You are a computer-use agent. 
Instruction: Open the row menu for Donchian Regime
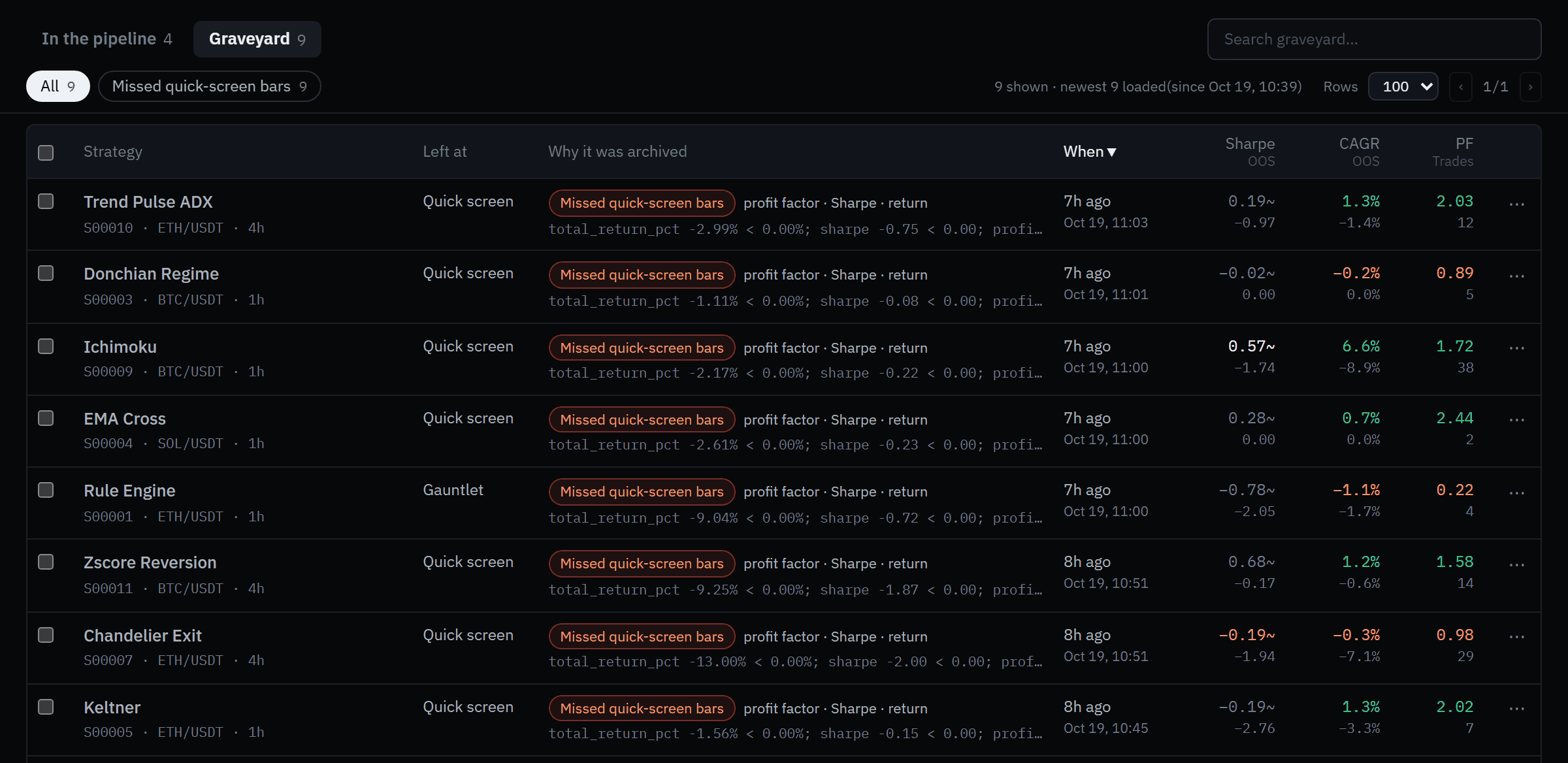pyautogui.click(x=1516, y=276)
